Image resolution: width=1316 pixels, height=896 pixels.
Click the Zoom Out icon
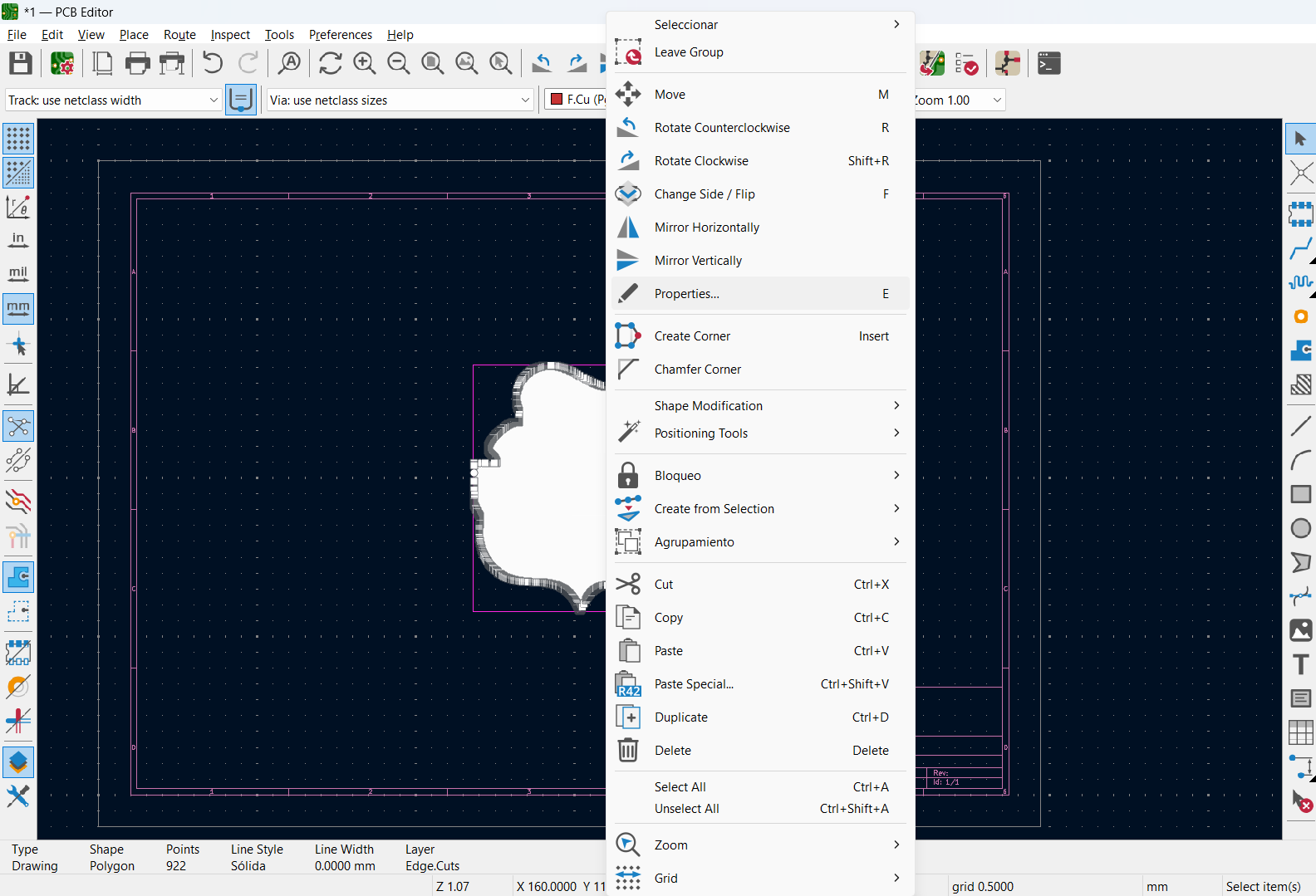[x=398, y=63]
